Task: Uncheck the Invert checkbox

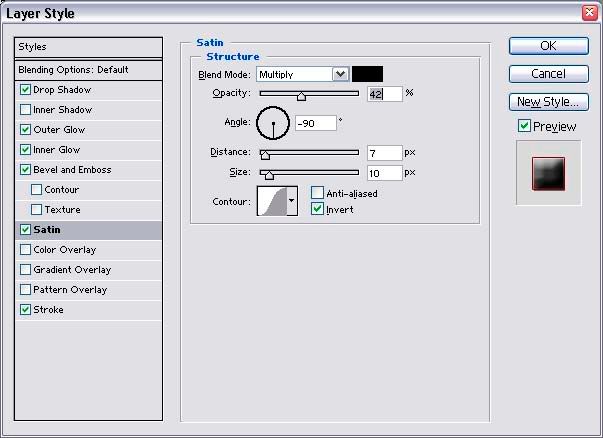Action: (x=317, y=209)
